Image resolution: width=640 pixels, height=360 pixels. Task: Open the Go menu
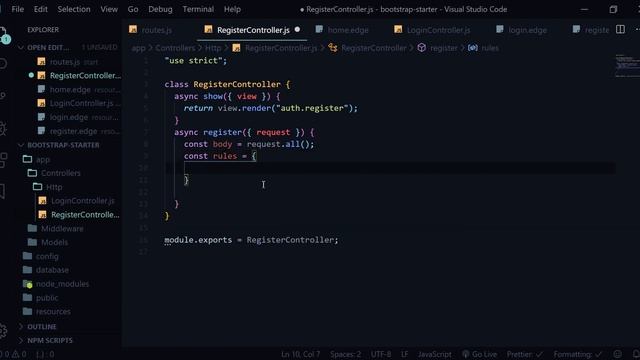pos(133,9)
